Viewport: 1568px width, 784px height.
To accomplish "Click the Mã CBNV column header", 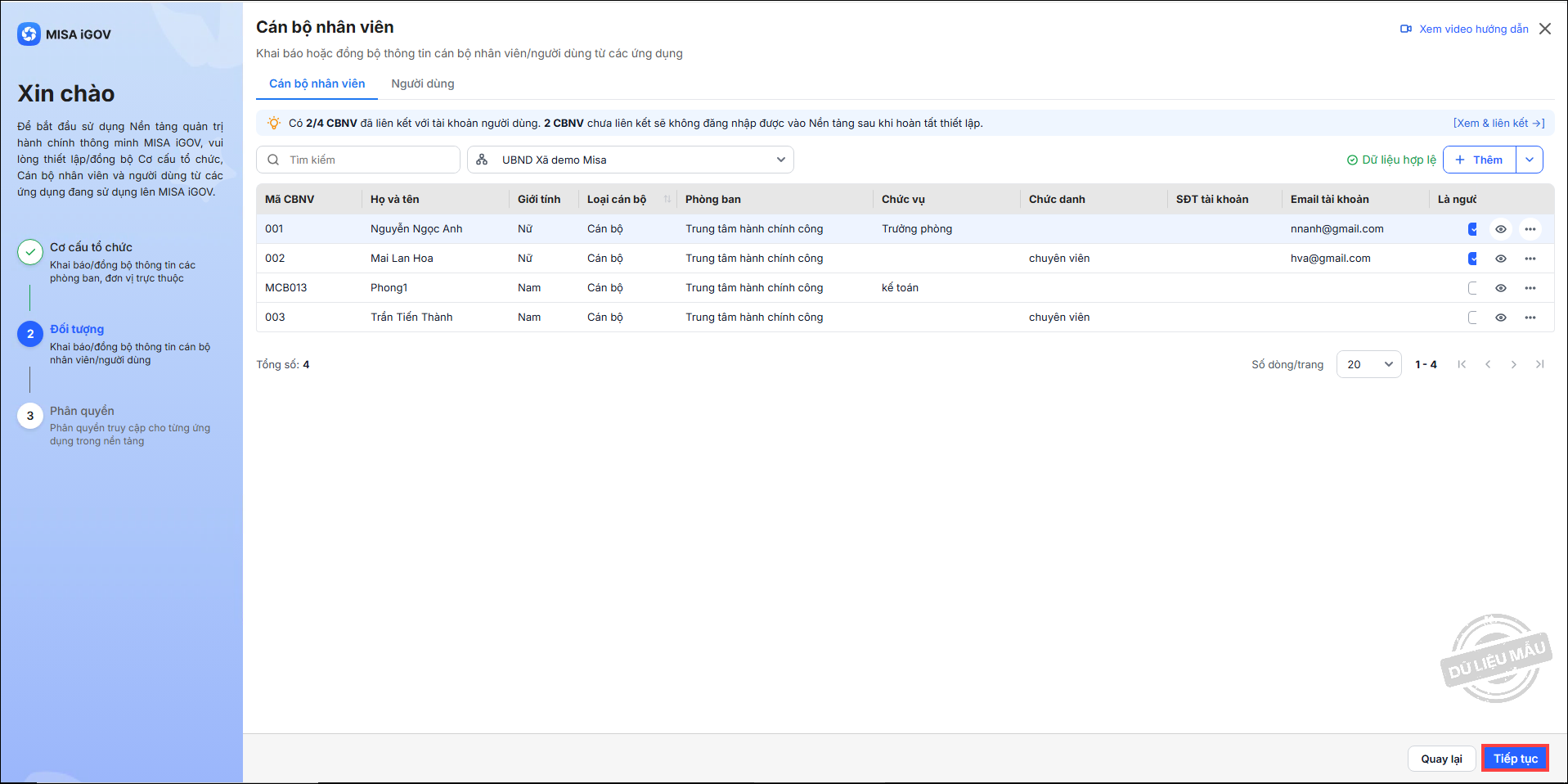I will [x=290, y=199].
